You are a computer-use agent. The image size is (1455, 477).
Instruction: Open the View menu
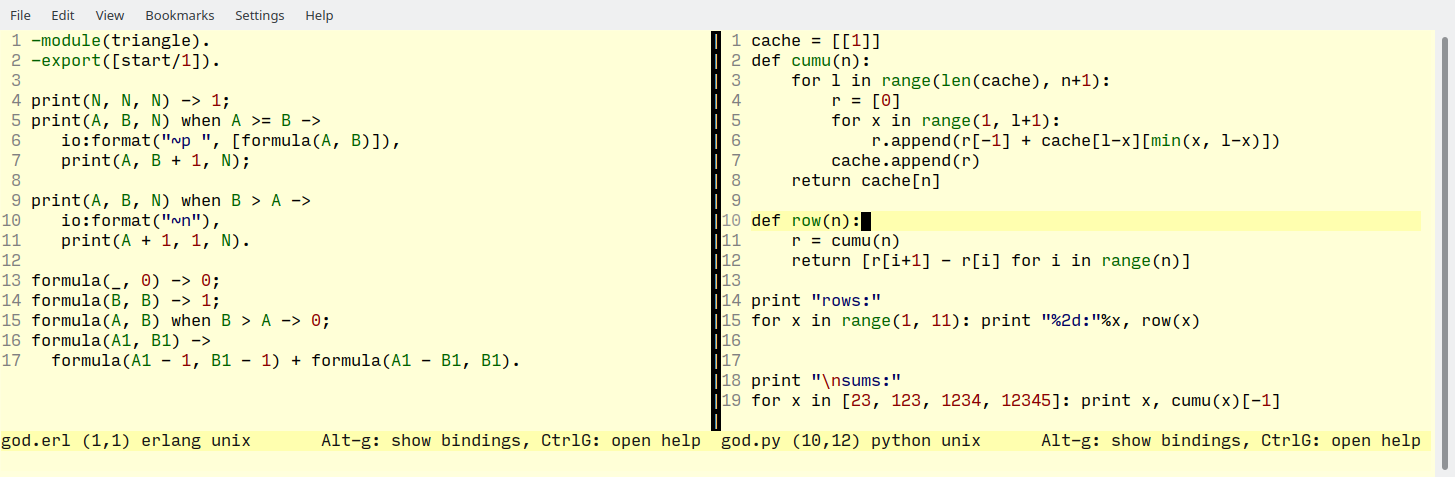coord(110,15)
